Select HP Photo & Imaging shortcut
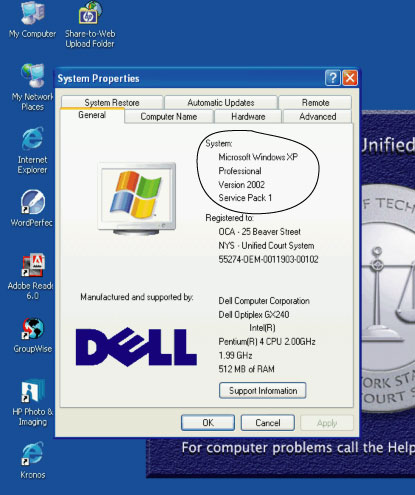 33,403
